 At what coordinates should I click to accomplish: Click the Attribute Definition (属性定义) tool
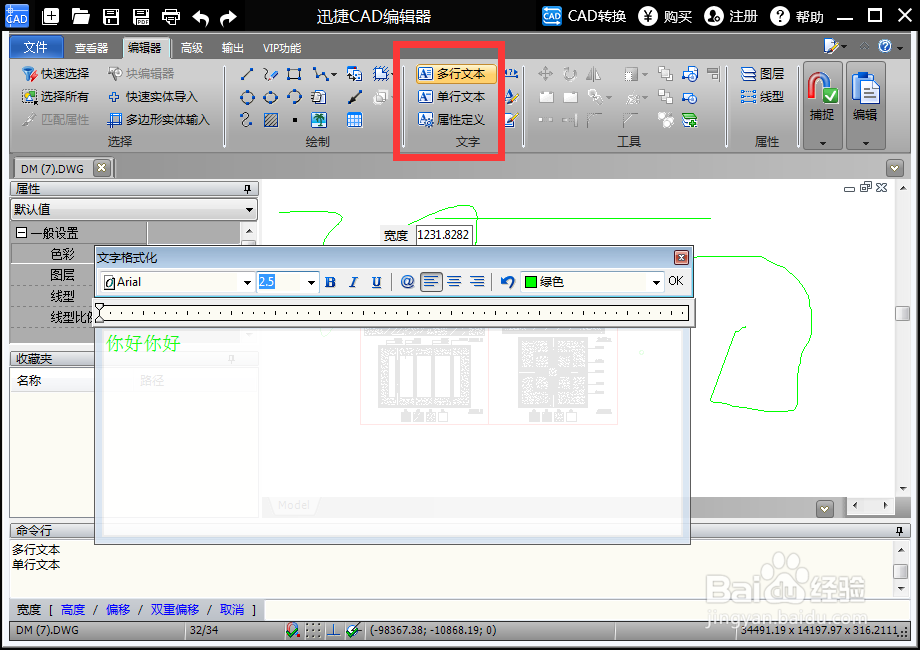point(452,120)
